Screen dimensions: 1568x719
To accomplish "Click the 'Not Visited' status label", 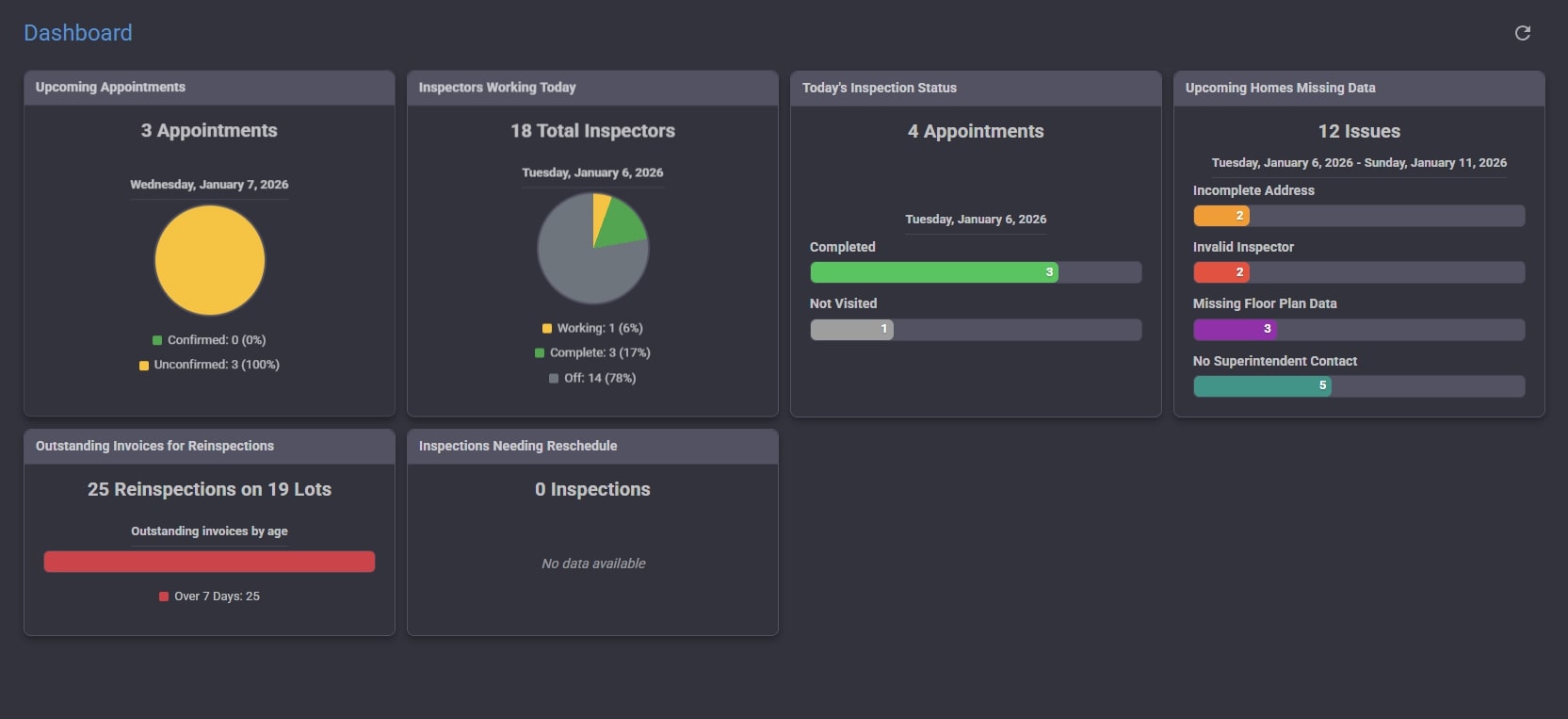I will [843, 303].
